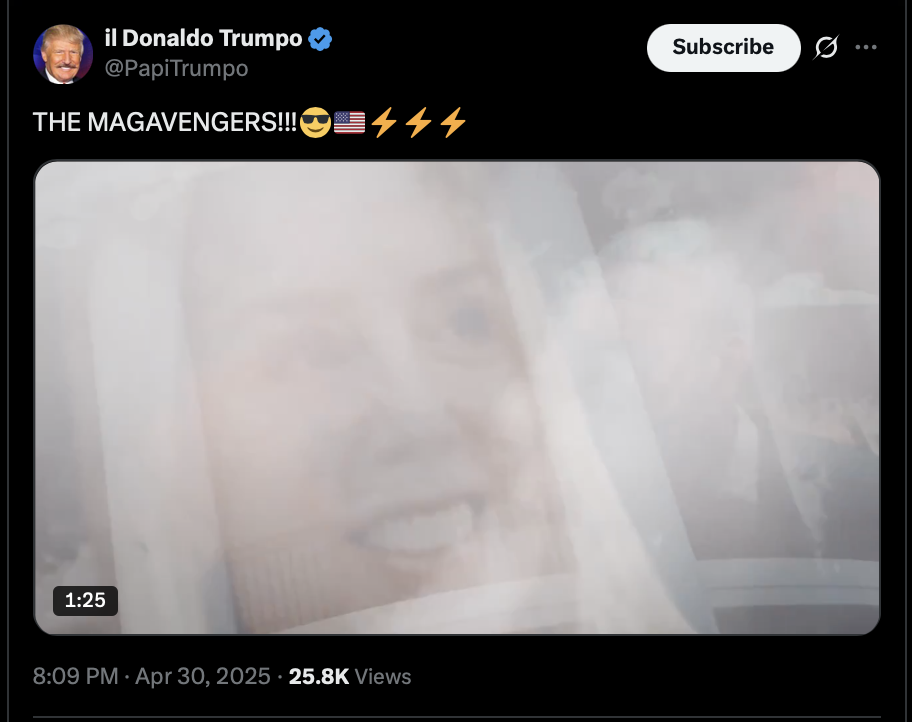Viewport: 912px width, 722px height.
Task: Click the sunglasses face emoji
Action: [315, 122]
